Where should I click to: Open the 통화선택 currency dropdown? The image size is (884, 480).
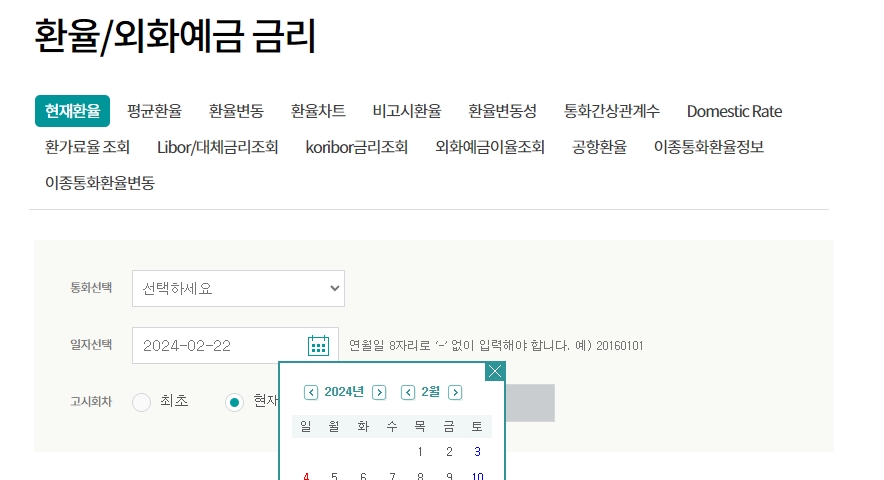coord(238,288)
